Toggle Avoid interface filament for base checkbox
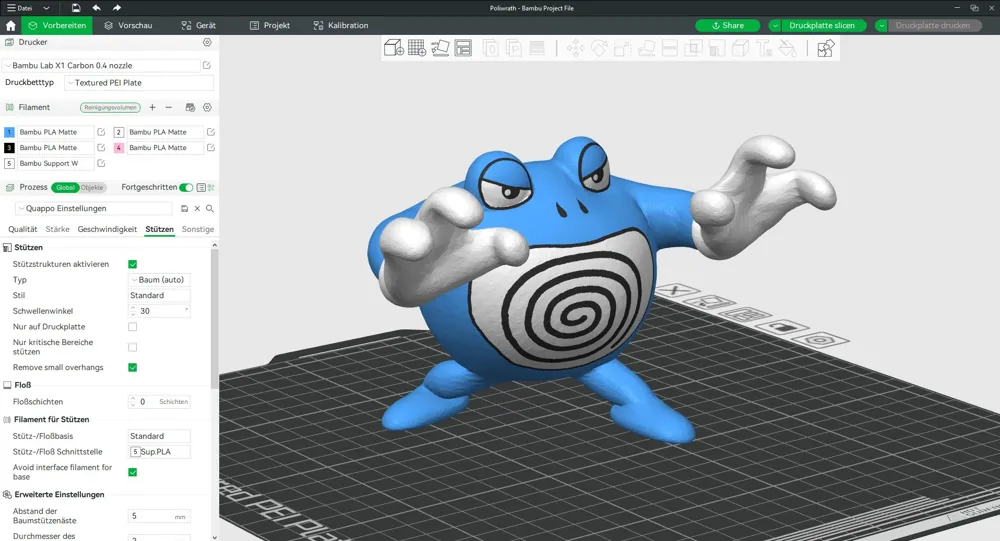The image size is (1000, 541). pyautogui.click(x=133, y=472)
